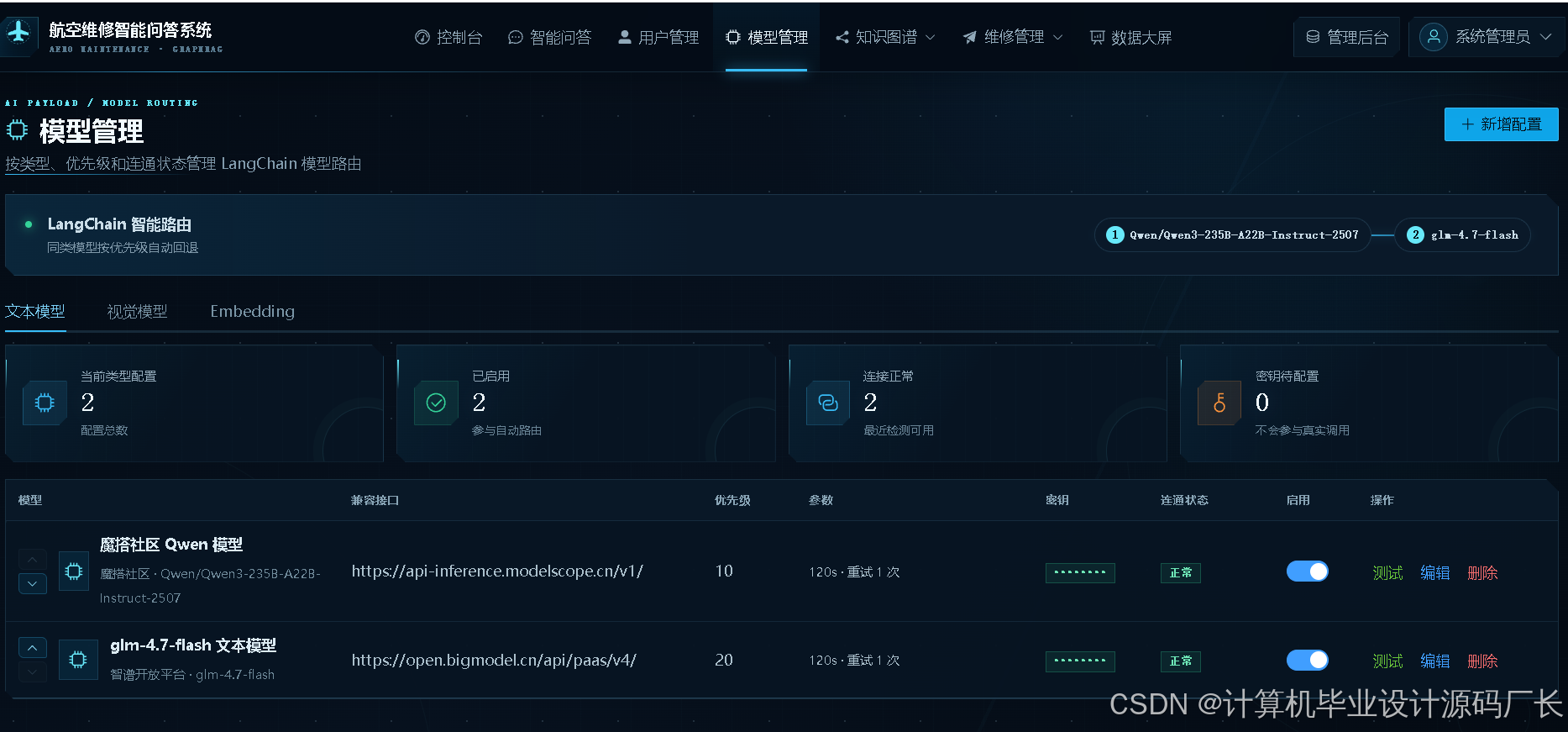The height and width of the screenshot is (732, 1568).
Task: Click the chip icon beside 模型管理 title
Action: 18,130
